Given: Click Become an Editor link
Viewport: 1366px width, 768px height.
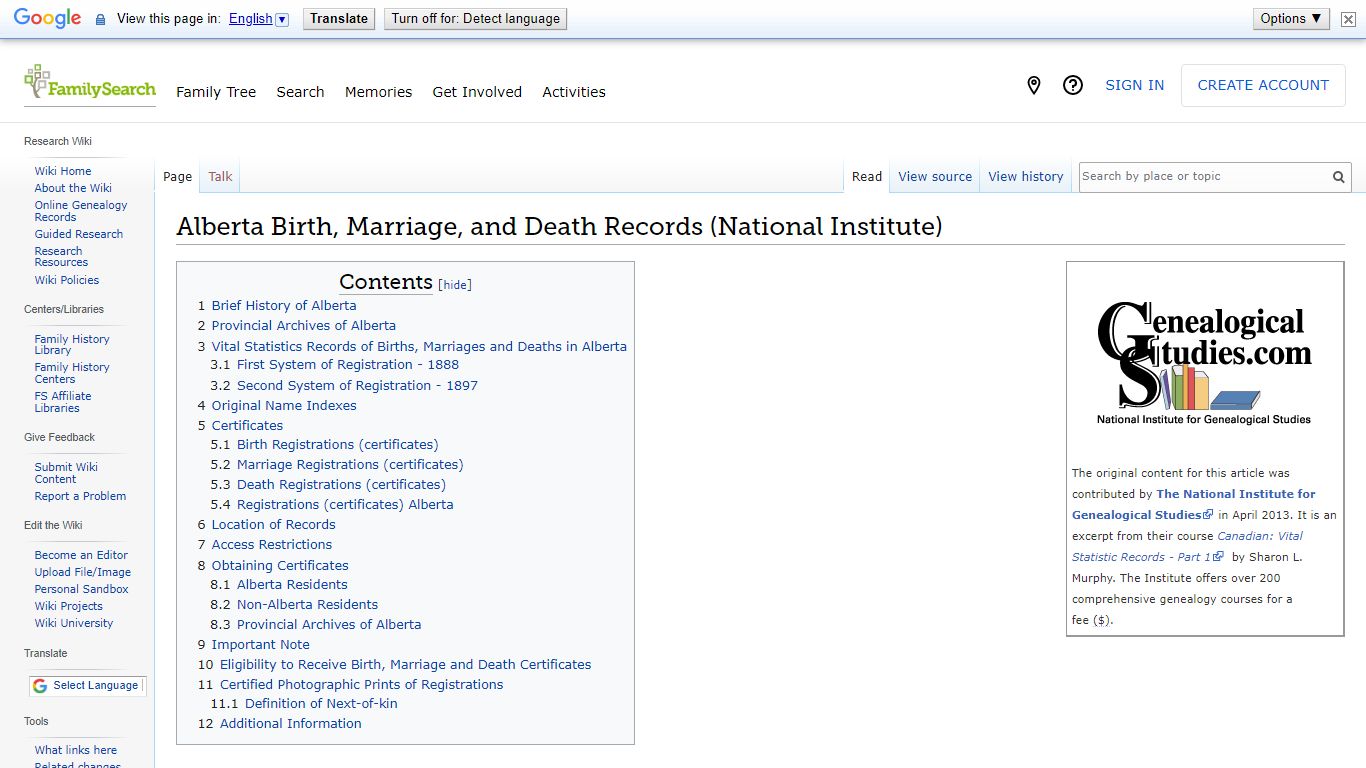Looking at the screenshot, I should pyautogui.click(x=81, y=555).
